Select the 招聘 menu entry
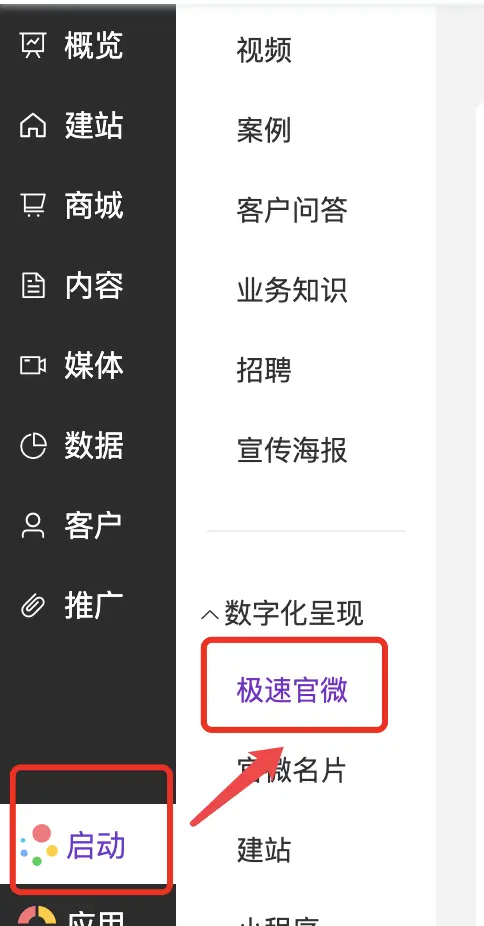 (x=264, y=370)
